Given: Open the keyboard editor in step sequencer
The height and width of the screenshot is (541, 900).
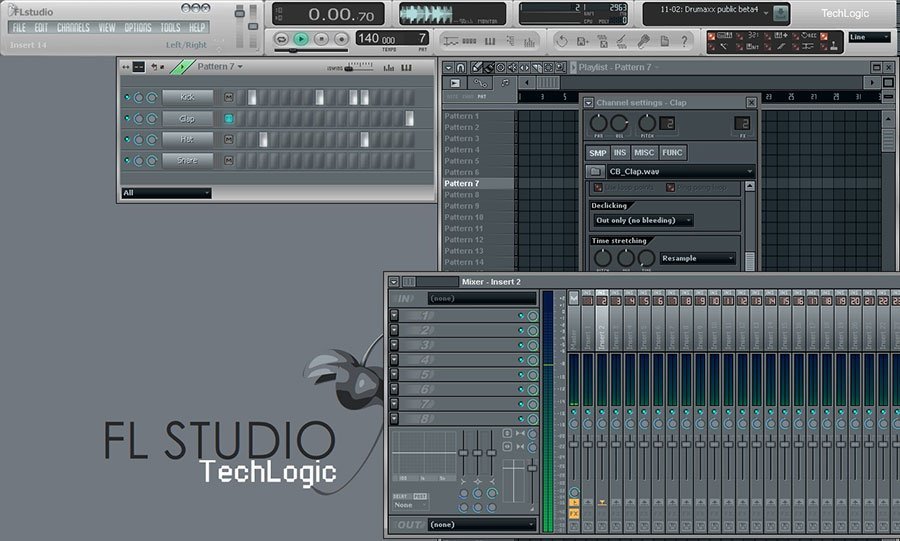Looking at the screenshot, I should click(406, 68).
